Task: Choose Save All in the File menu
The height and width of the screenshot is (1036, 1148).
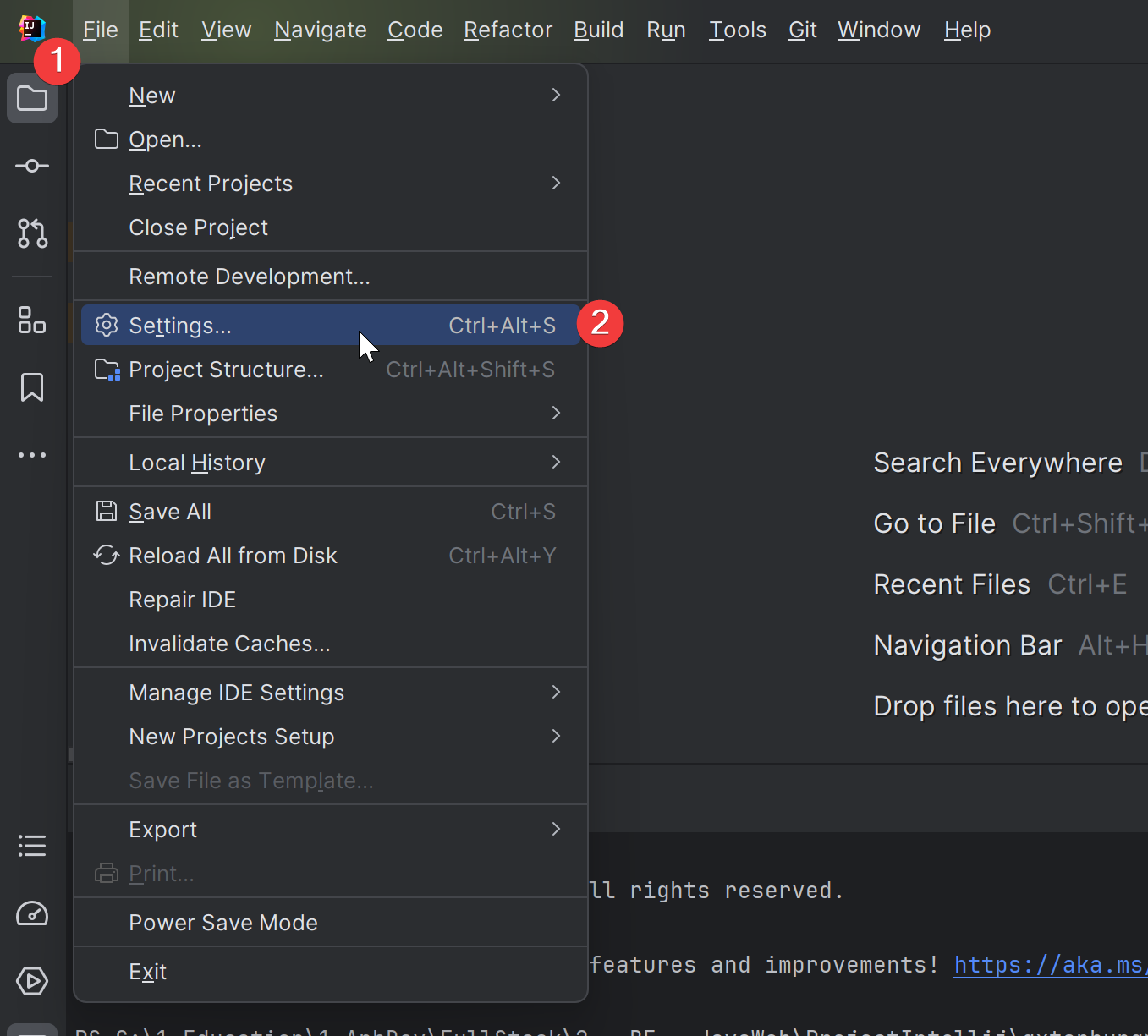Action: click(331, 511)
